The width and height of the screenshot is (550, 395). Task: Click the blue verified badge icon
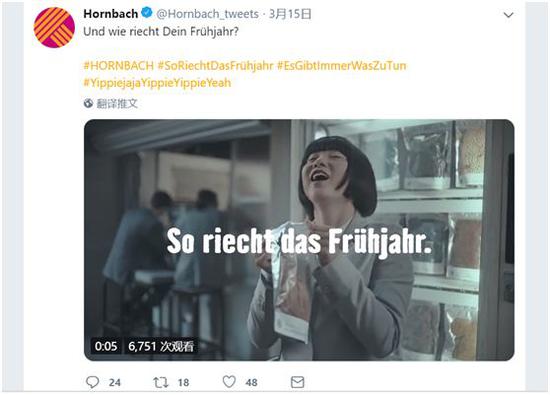[x=147, y=13]
